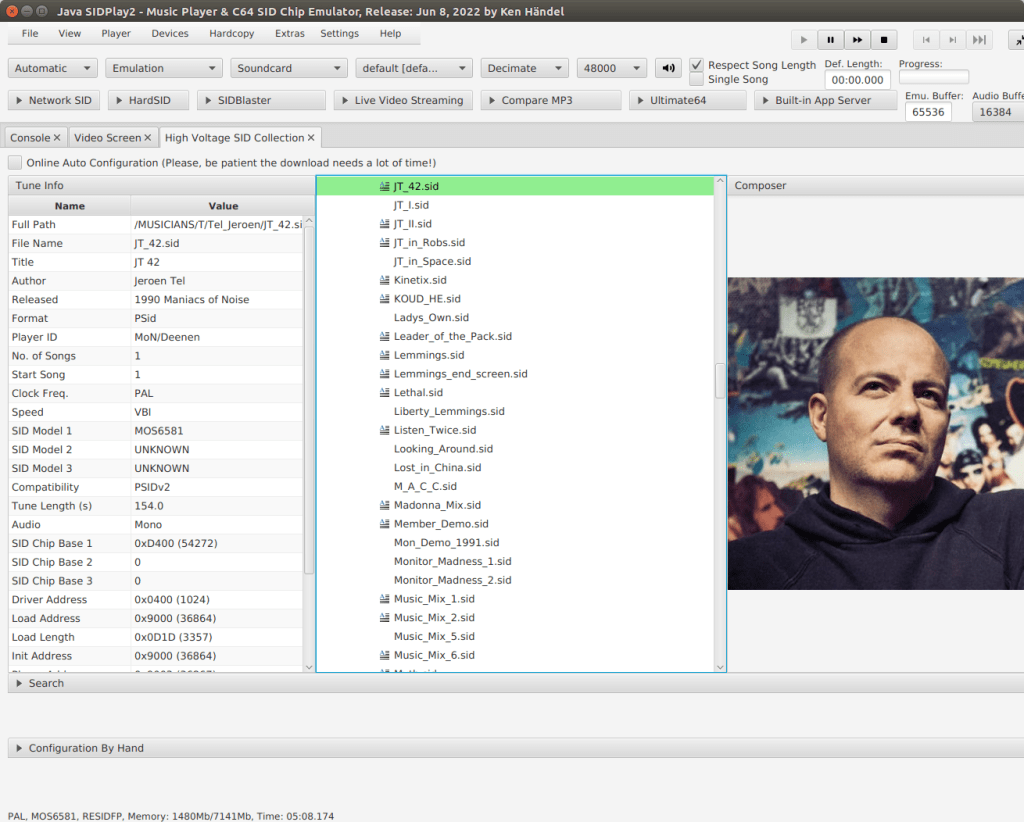1024x822 pixels.
Task: Click the Compare MP3 button
Action: point(549,101)
